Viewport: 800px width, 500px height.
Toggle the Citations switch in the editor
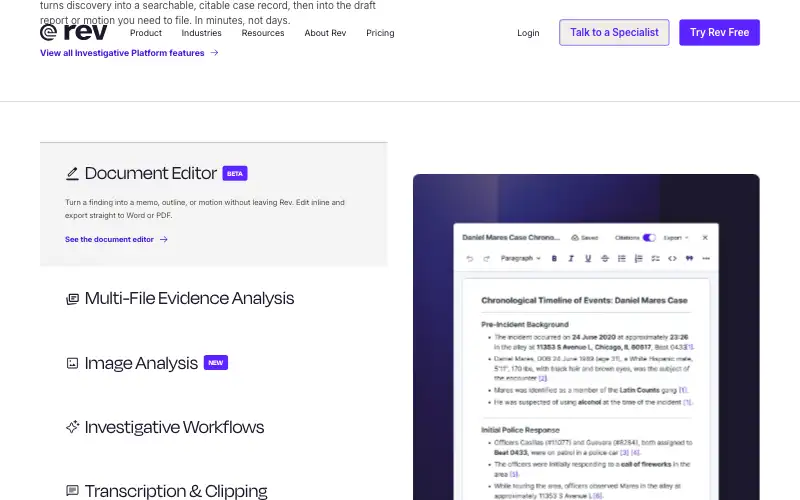649,238
